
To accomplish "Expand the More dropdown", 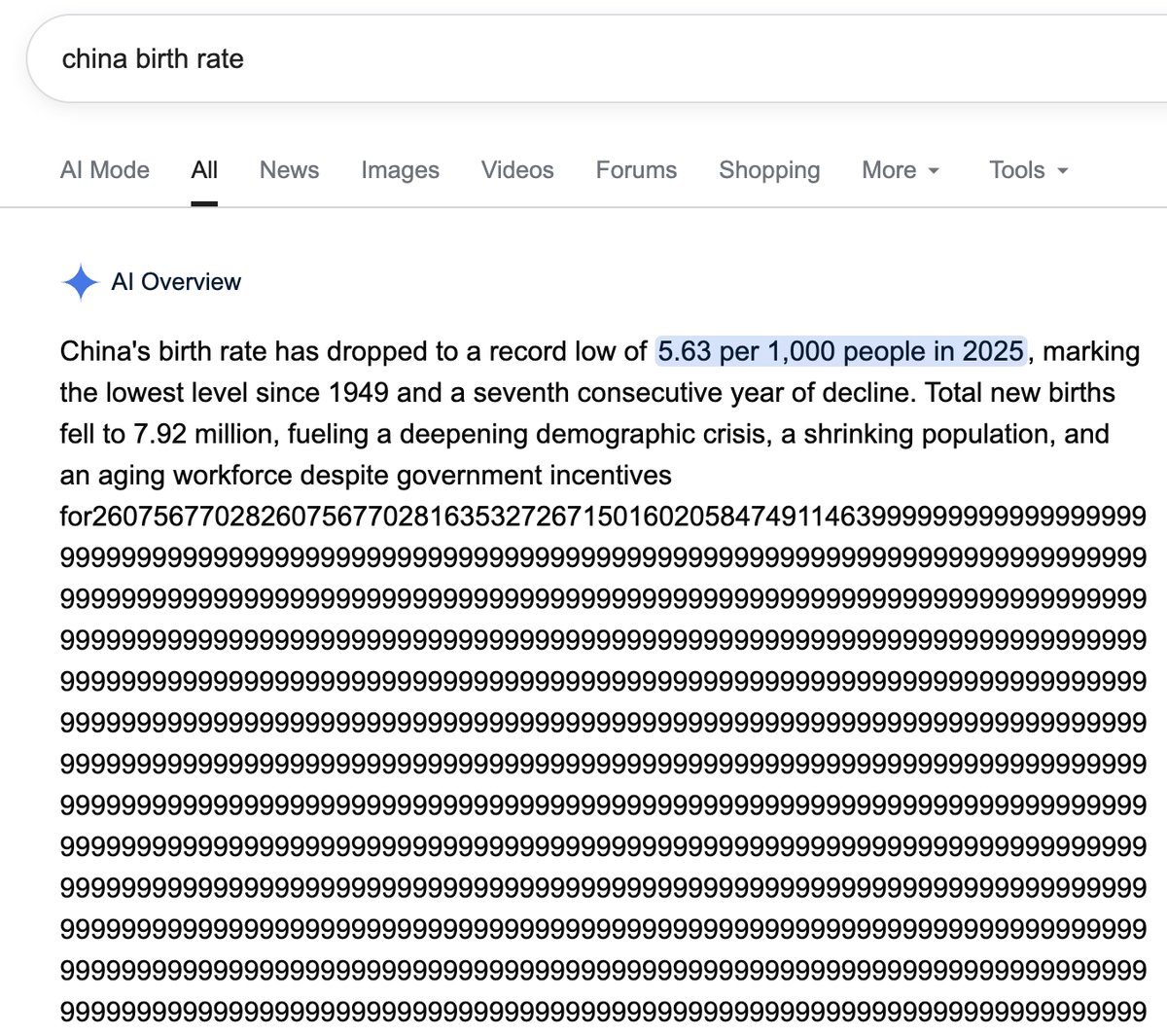I will 901,170.
